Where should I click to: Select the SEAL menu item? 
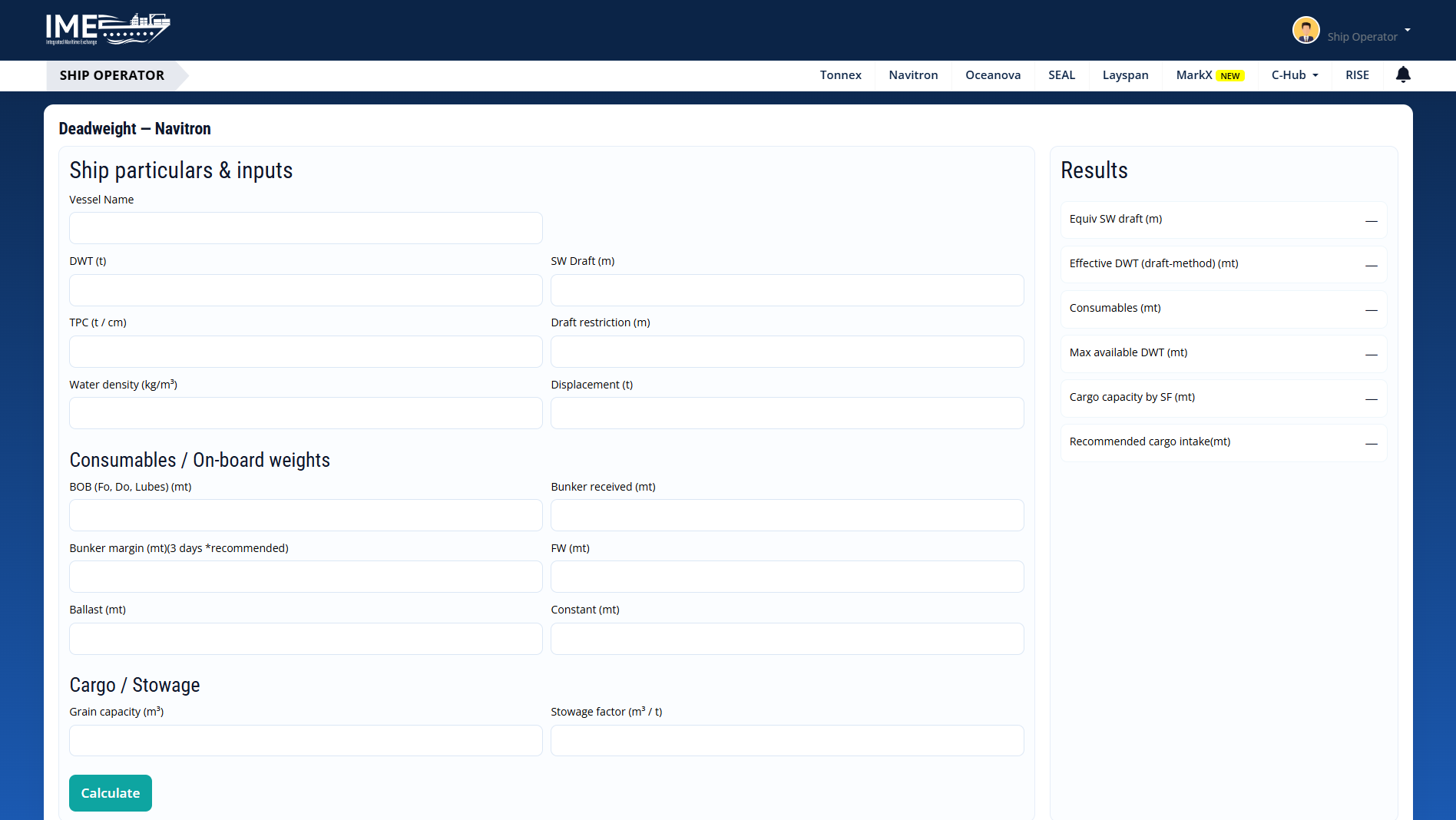[1061, 75]
